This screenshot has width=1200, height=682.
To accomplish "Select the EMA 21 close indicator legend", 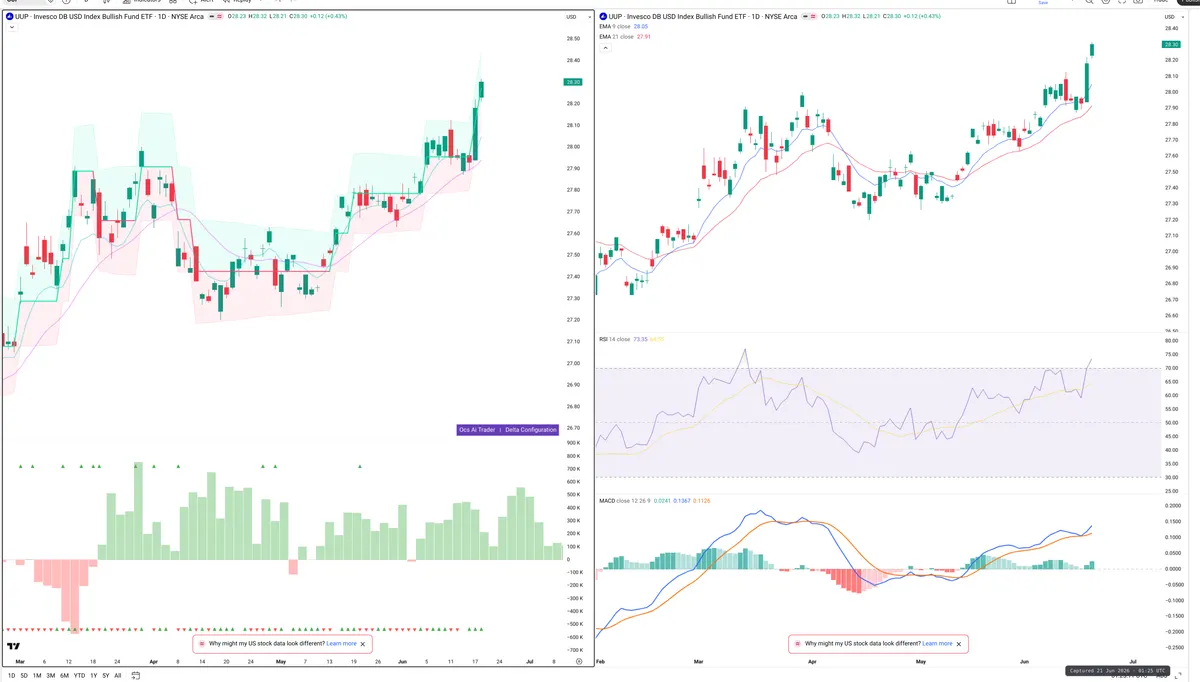I will (x=616, y=36).
